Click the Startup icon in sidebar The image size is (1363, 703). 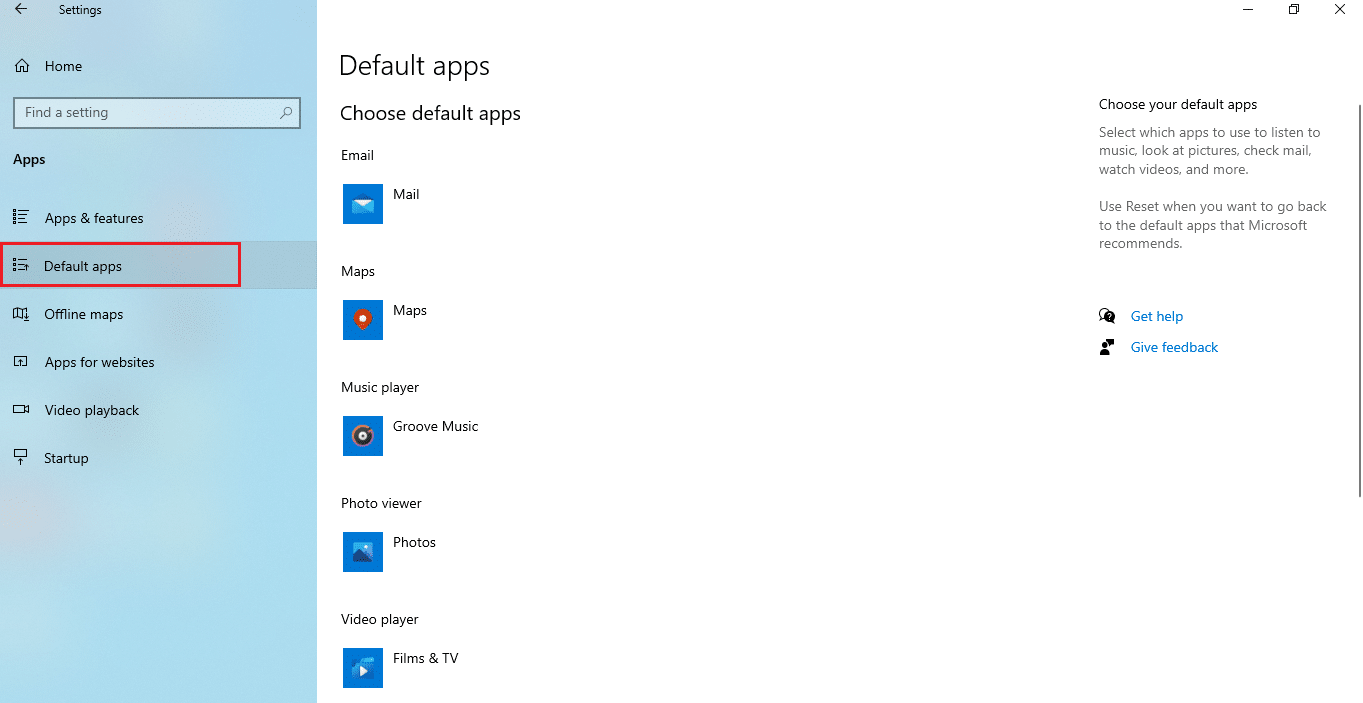click(x=21, y=458)
